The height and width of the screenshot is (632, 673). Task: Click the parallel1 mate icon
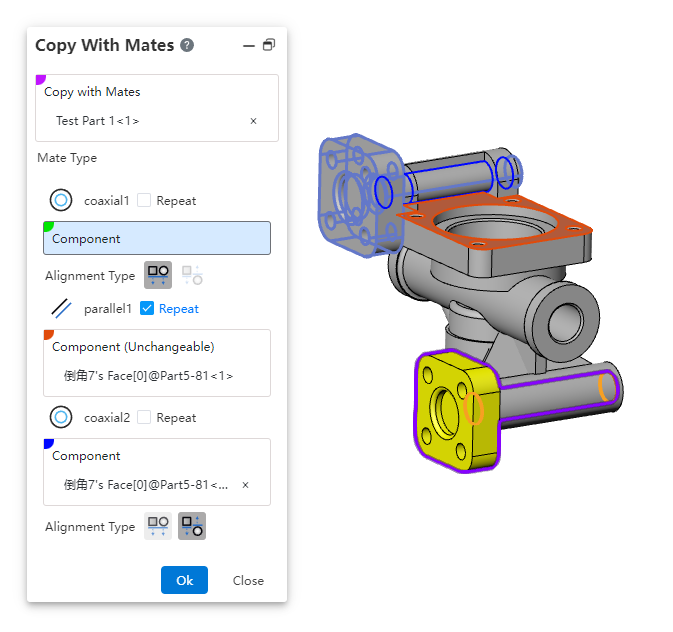(x=61, y=308)
